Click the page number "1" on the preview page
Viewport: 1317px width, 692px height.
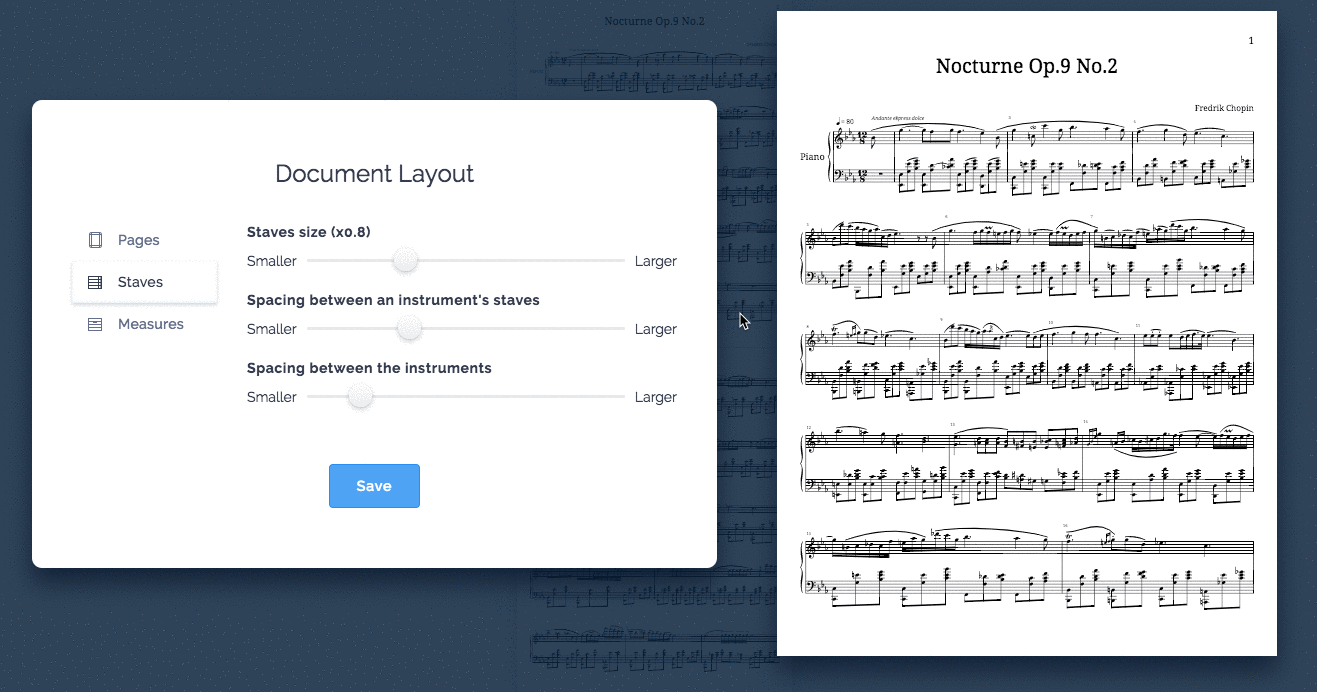click(x=1251, y=41)
